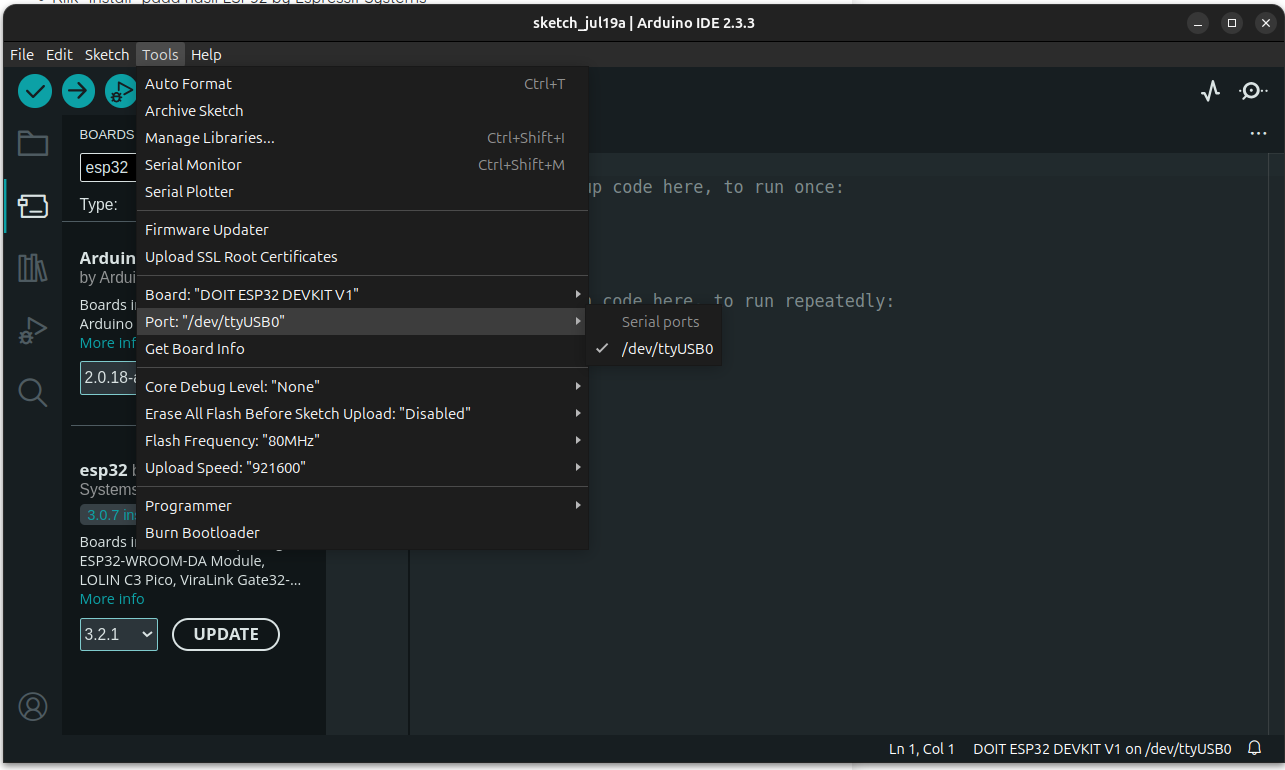1285x770 pixels.
Task: Click the Ln 1, Col 1 cursor indicator
Action: (x=922, y=748)
